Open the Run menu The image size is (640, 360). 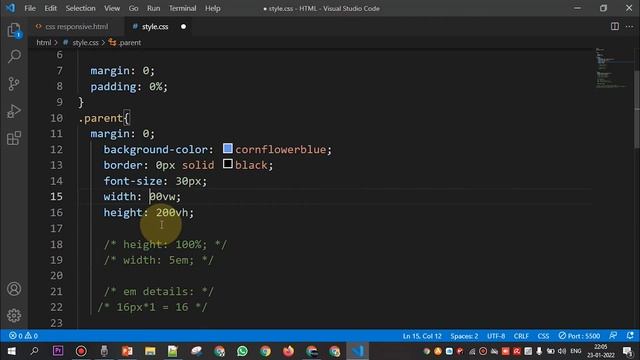pos(153,8)
